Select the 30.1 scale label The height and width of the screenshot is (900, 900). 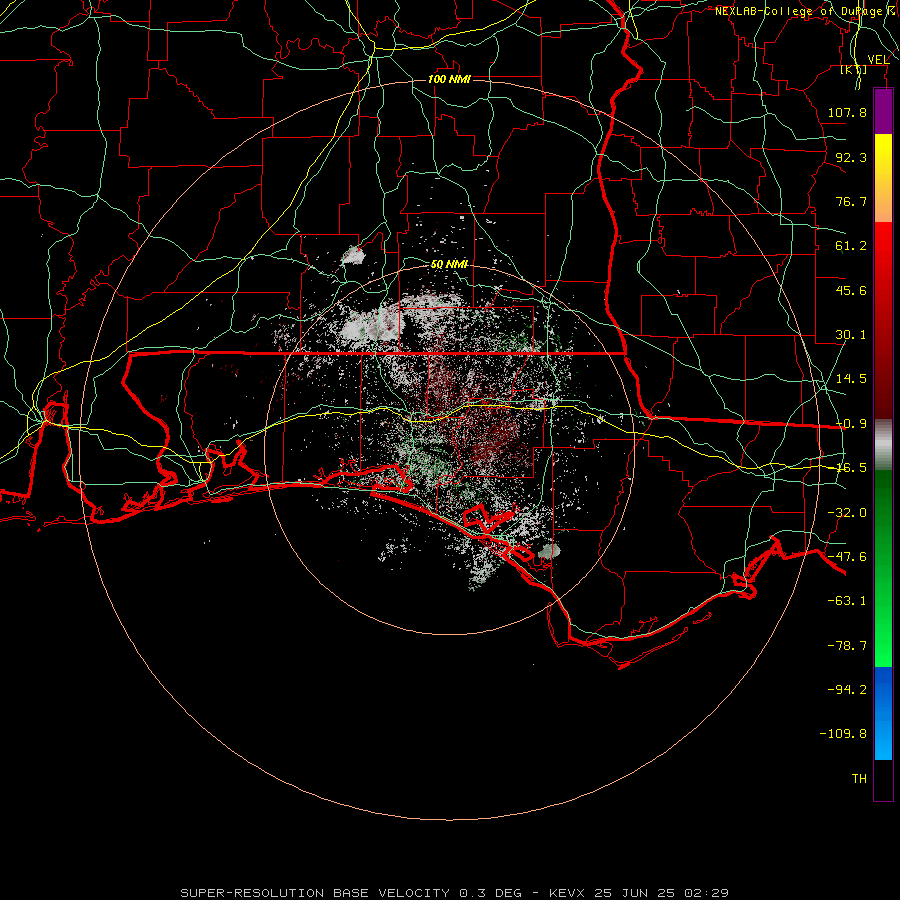[851, 335]
